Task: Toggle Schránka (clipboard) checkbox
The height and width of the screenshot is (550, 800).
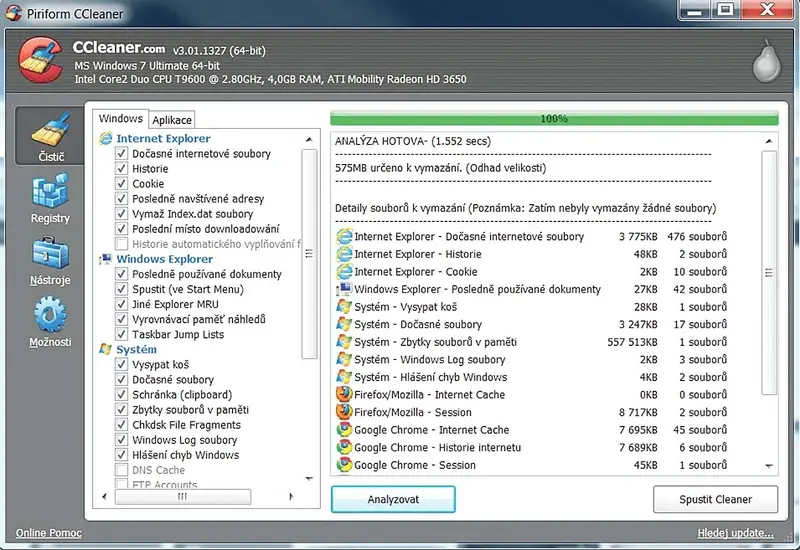Action: (x=121, y=394)
